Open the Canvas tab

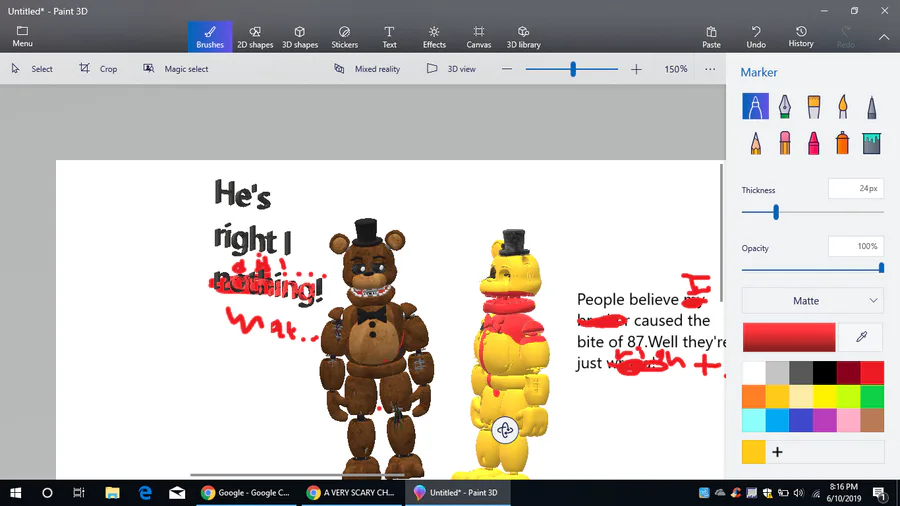click(x=479, y=37)
